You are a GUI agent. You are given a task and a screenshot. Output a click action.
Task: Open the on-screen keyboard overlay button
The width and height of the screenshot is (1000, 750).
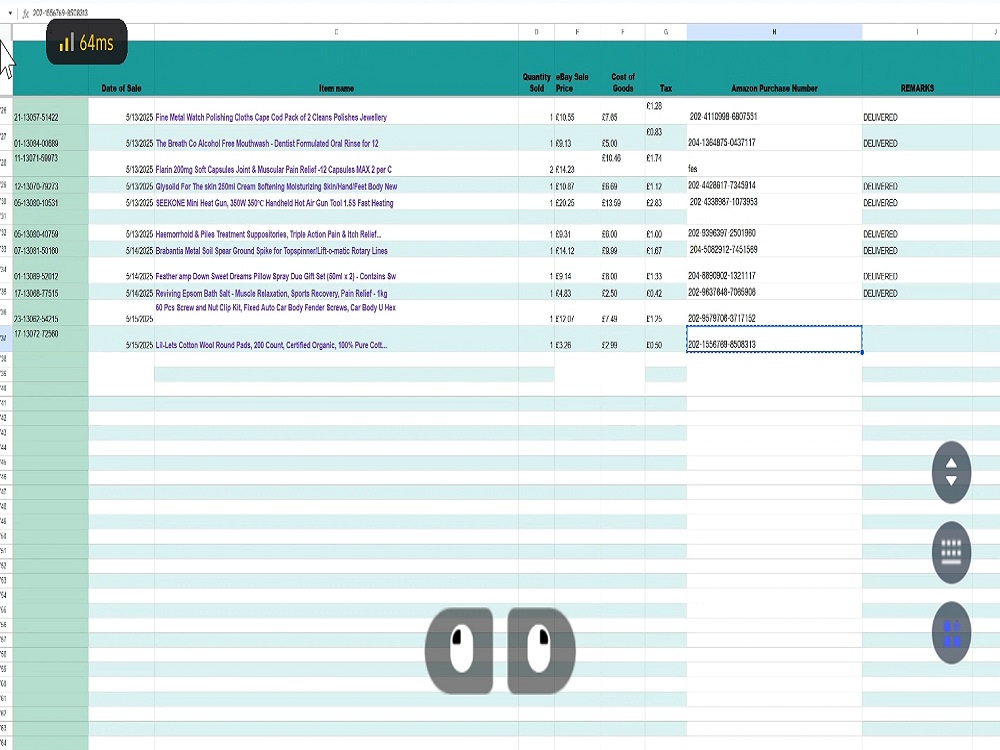(x=951, y=552)
